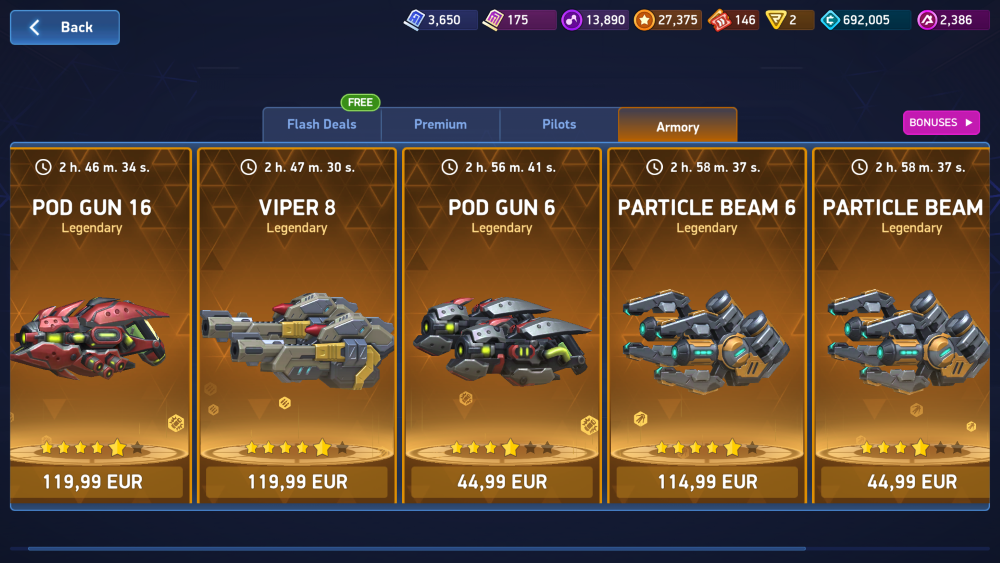The width and height of the screenshot is (1000, 563).
Task: Click the blue blueprint currency icon showing 3,650
Action: tap(415, 20)
